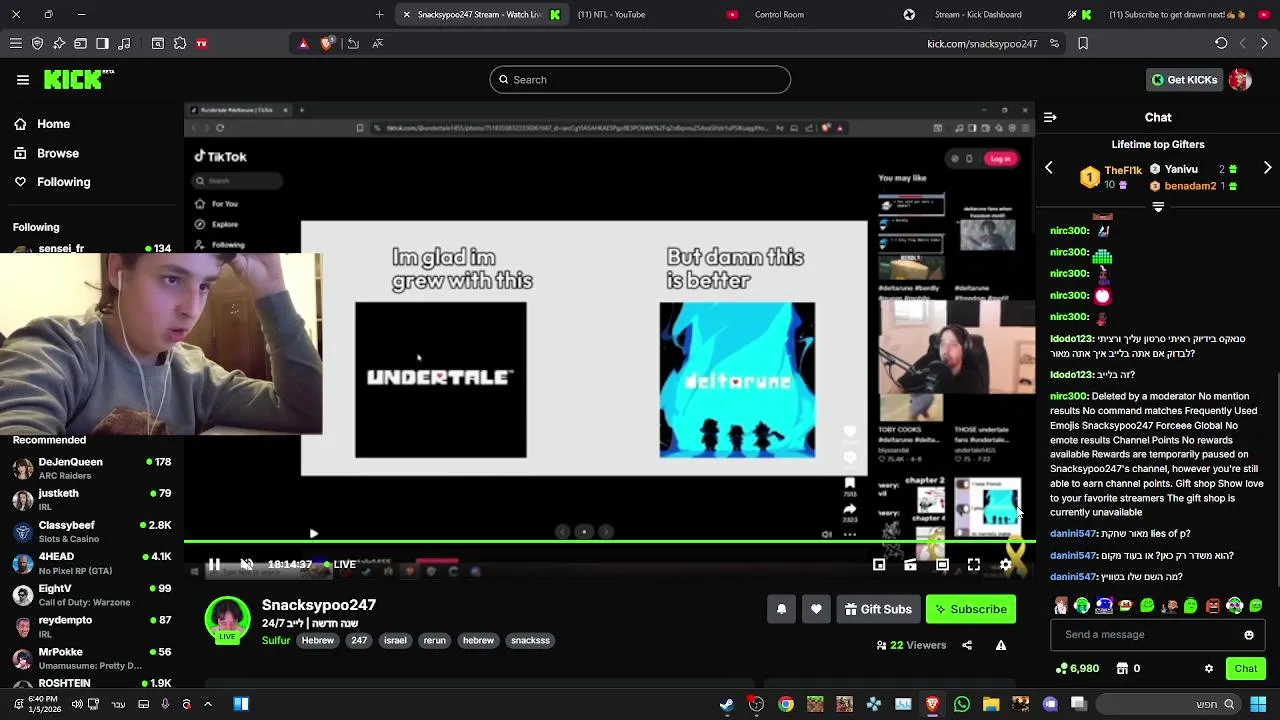
Task: Unmute the stream volume
Action: click(x=247, y=564)
